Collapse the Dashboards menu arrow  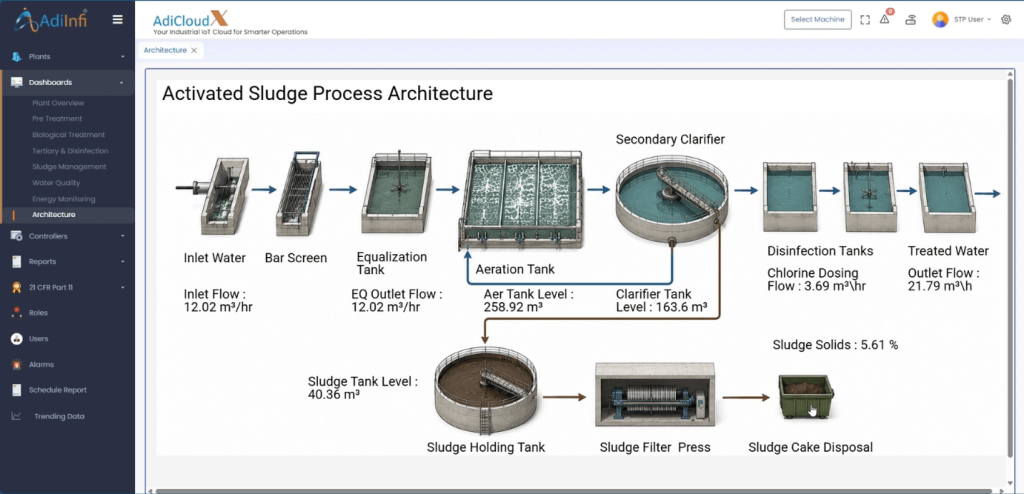point(122,82)
